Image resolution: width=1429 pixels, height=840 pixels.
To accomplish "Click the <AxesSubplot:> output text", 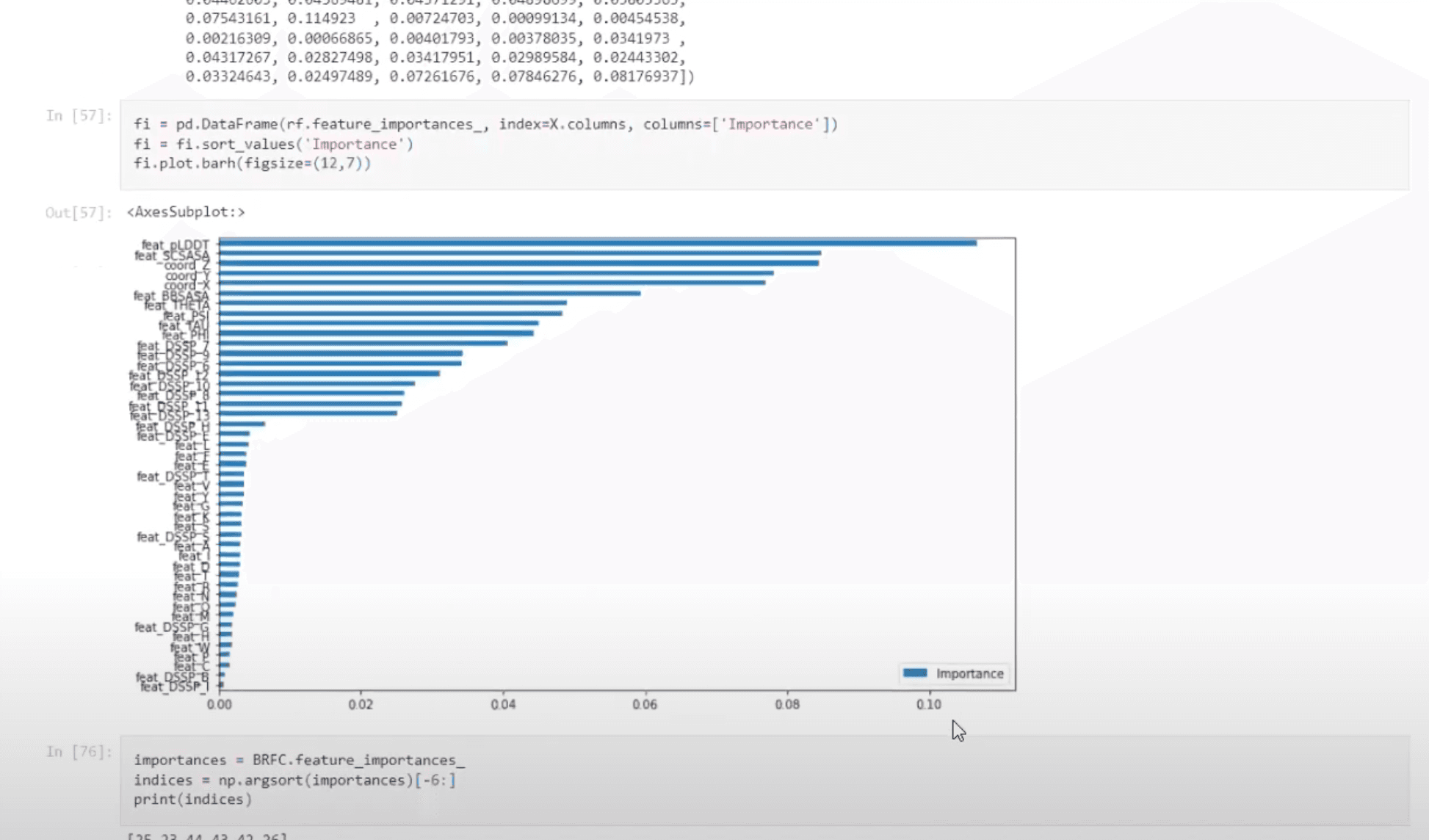I will point(186,211).
